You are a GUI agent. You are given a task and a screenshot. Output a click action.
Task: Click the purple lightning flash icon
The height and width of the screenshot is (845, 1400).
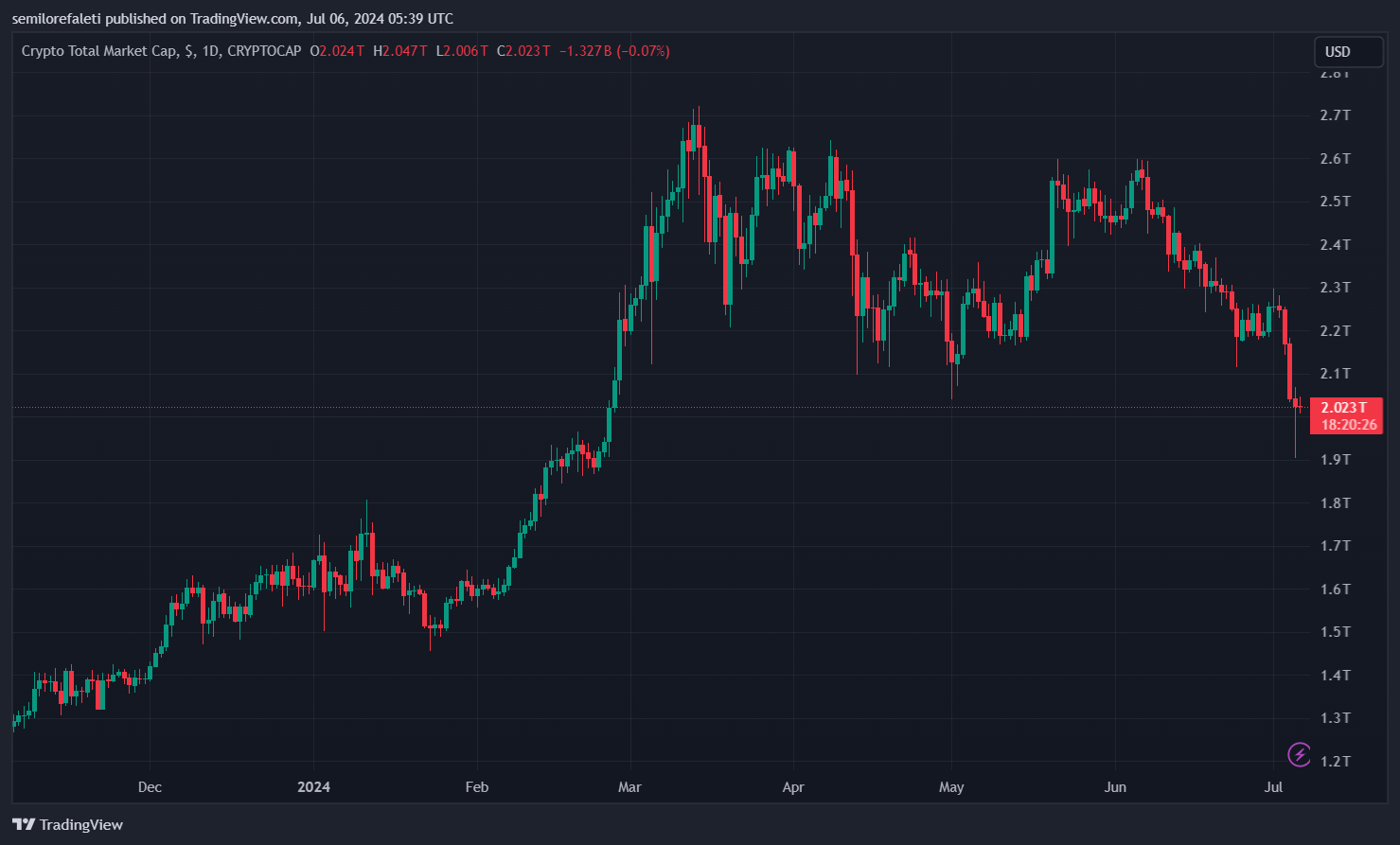pyautogui.click(x=1300, y=754)
